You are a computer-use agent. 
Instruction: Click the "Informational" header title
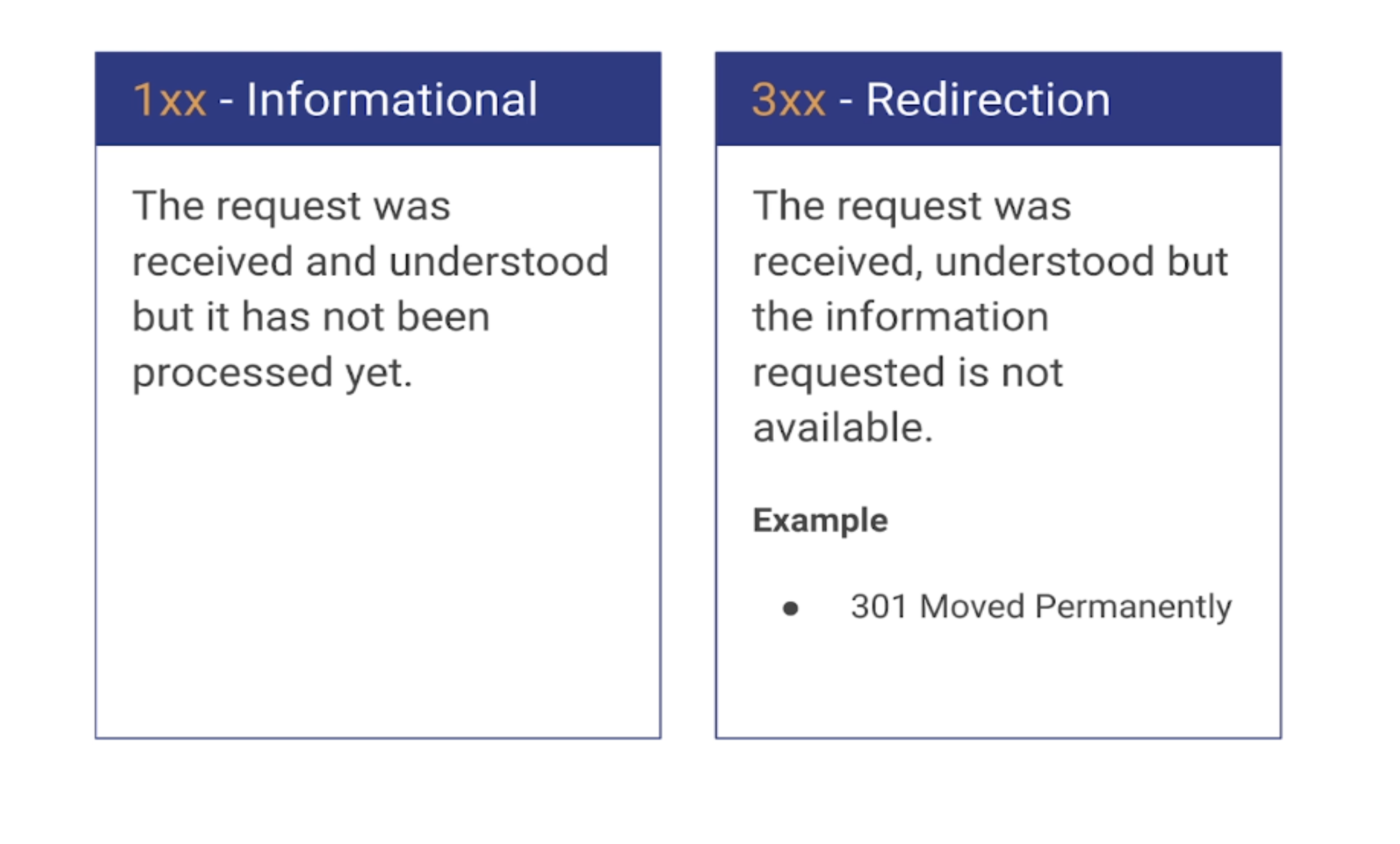click(392, 100)
